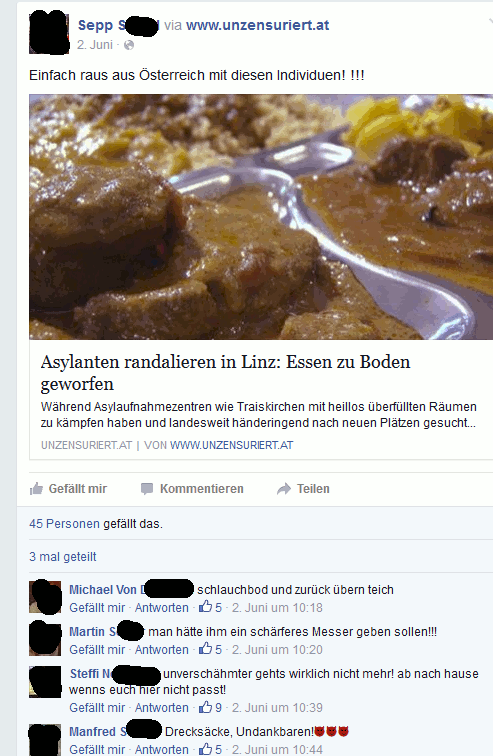Open the 3 mal geteilt shares link
Viewport: 493px width, 756px height.
[63, 557]
